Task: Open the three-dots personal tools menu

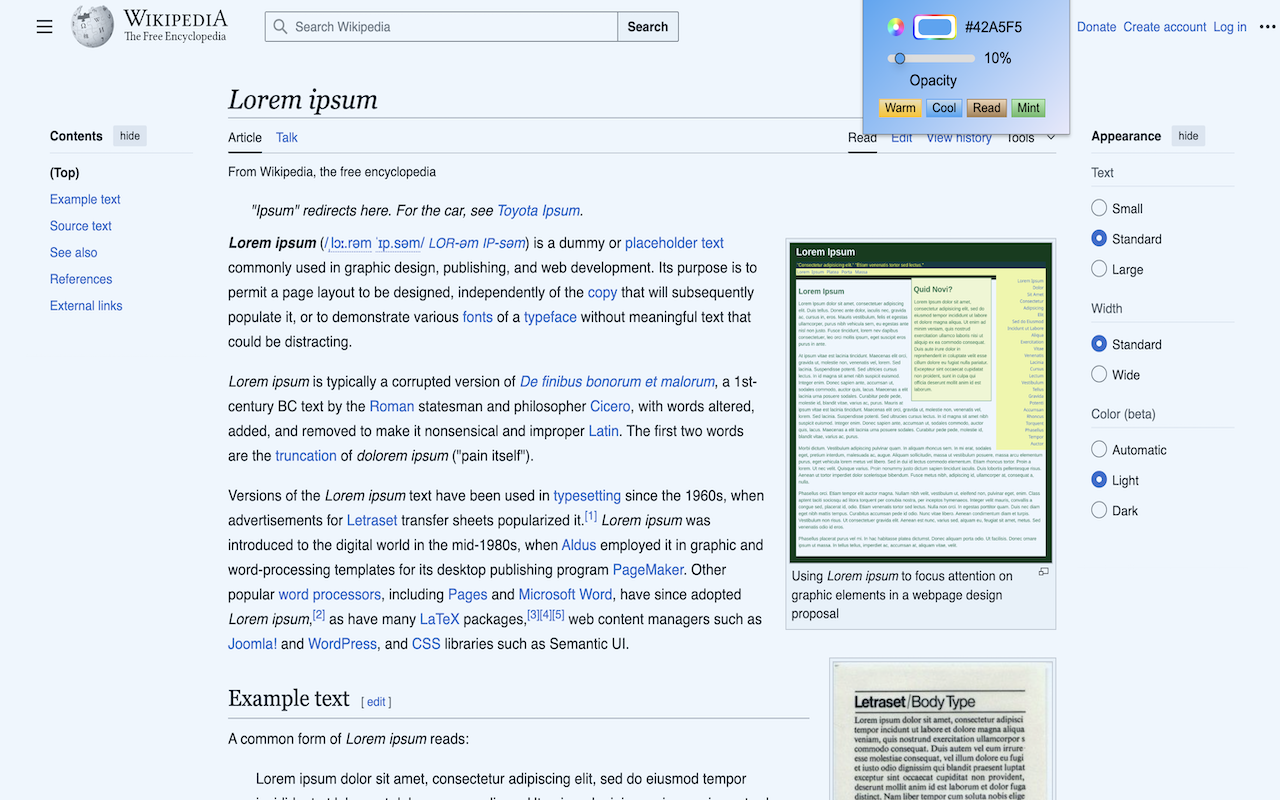Action: (1267, 27)
